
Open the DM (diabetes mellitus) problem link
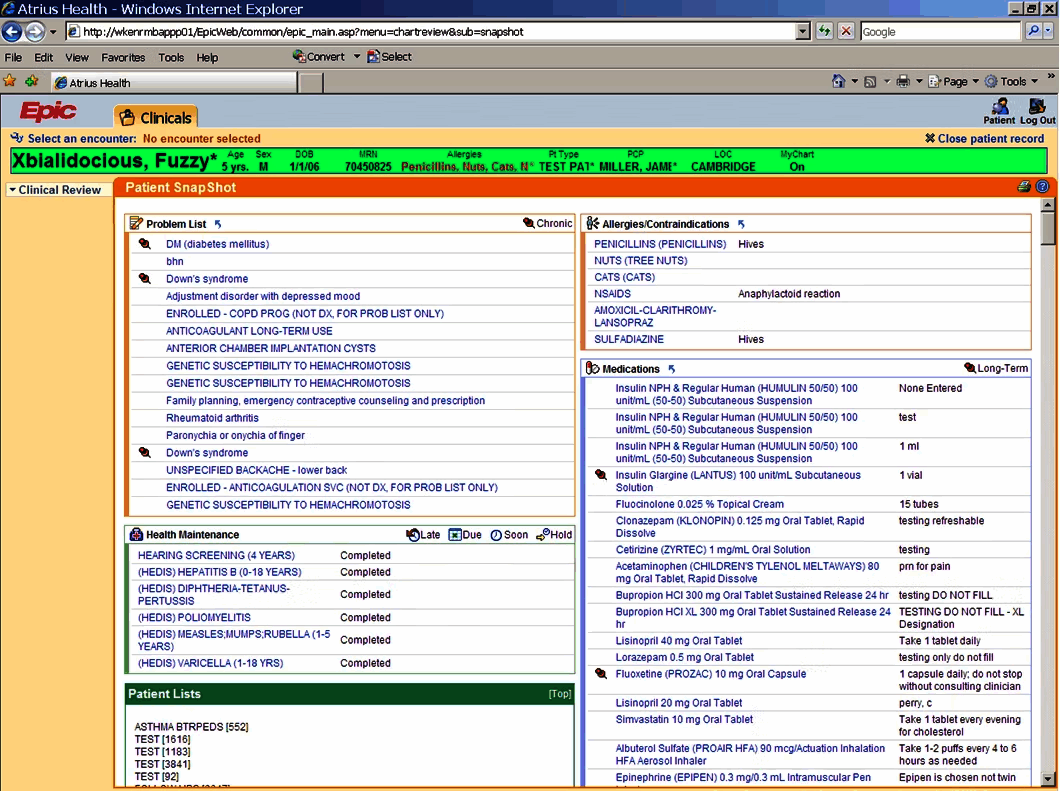point(218,244)
